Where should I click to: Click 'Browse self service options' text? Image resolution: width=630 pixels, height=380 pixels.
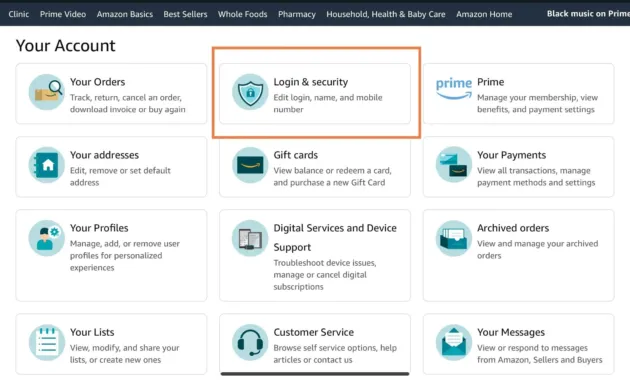[x=335, y=353]
